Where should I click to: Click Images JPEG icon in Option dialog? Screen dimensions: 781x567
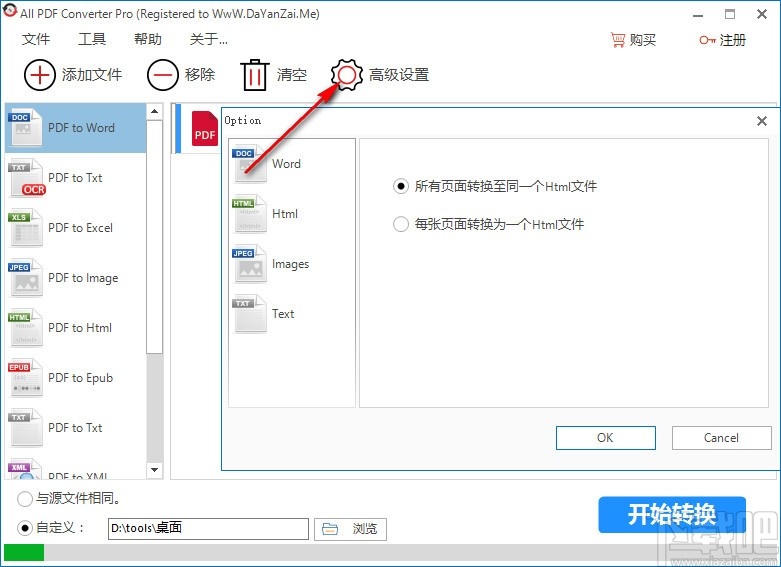250,264
